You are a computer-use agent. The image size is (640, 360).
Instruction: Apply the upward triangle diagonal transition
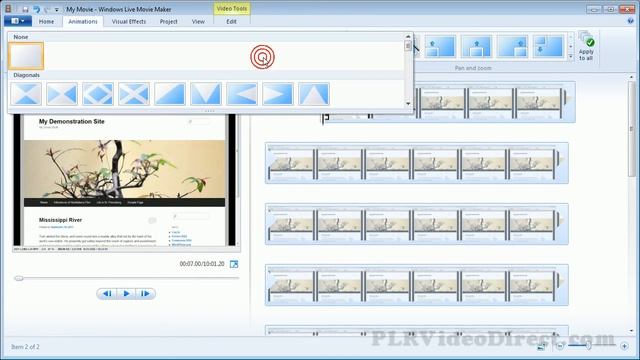pyautogui.click(x=313, y=94)
